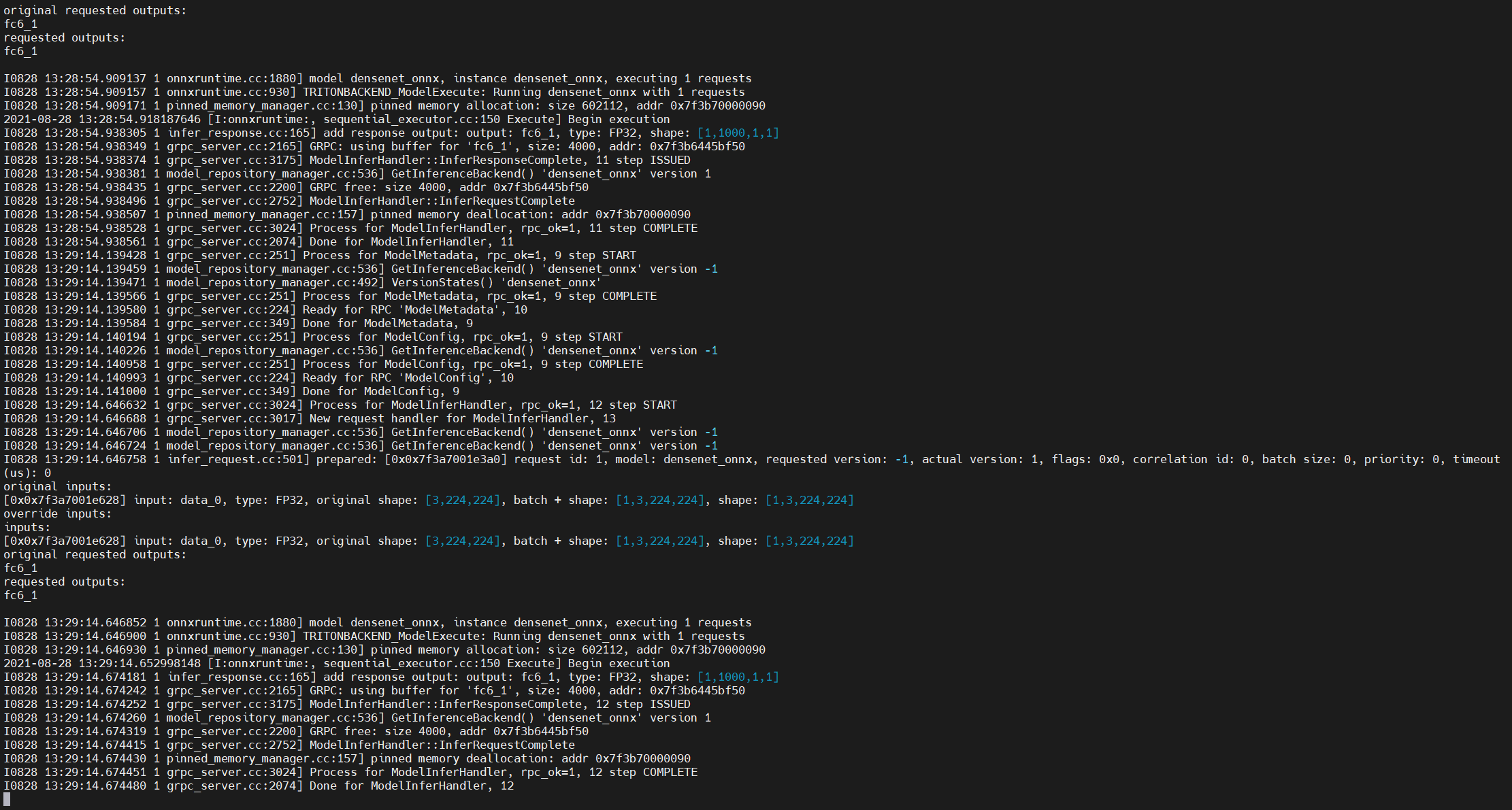Click 'Done for ModelInferHandler, 11' line
1512x810 pixels.
click(411, 242)
